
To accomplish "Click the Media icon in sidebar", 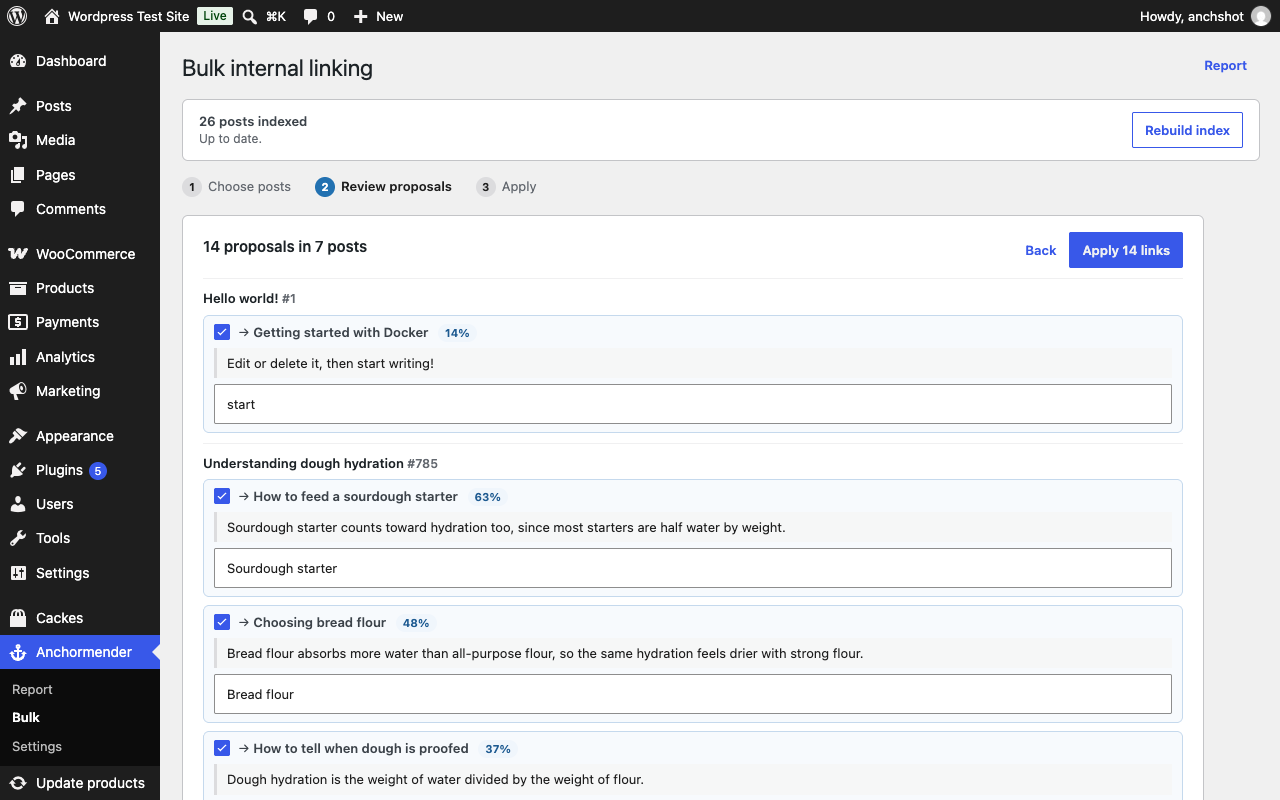I will point(18,140).
